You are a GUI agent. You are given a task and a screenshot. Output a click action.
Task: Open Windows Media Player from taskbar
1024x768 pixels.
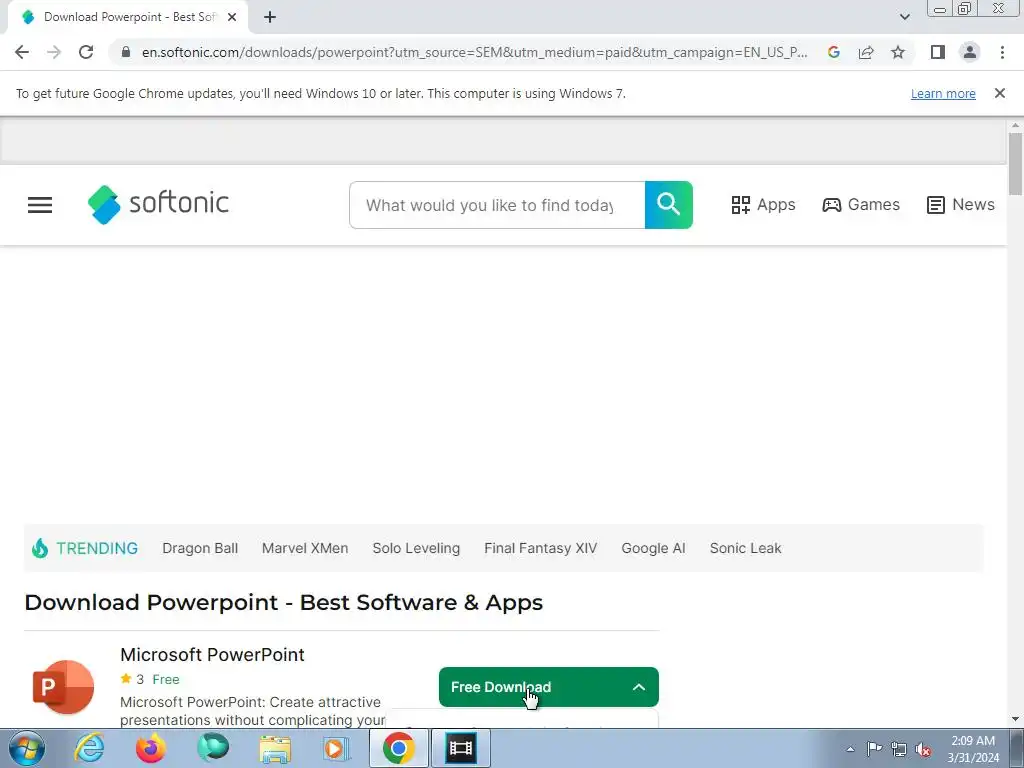pyautogui.click(x=336, y=748)
